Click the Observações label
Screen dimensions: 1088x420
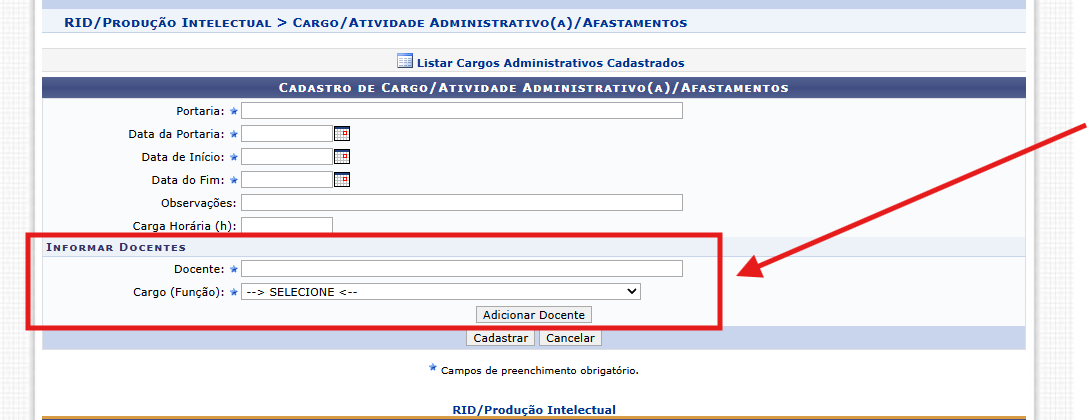coord(198,203)
